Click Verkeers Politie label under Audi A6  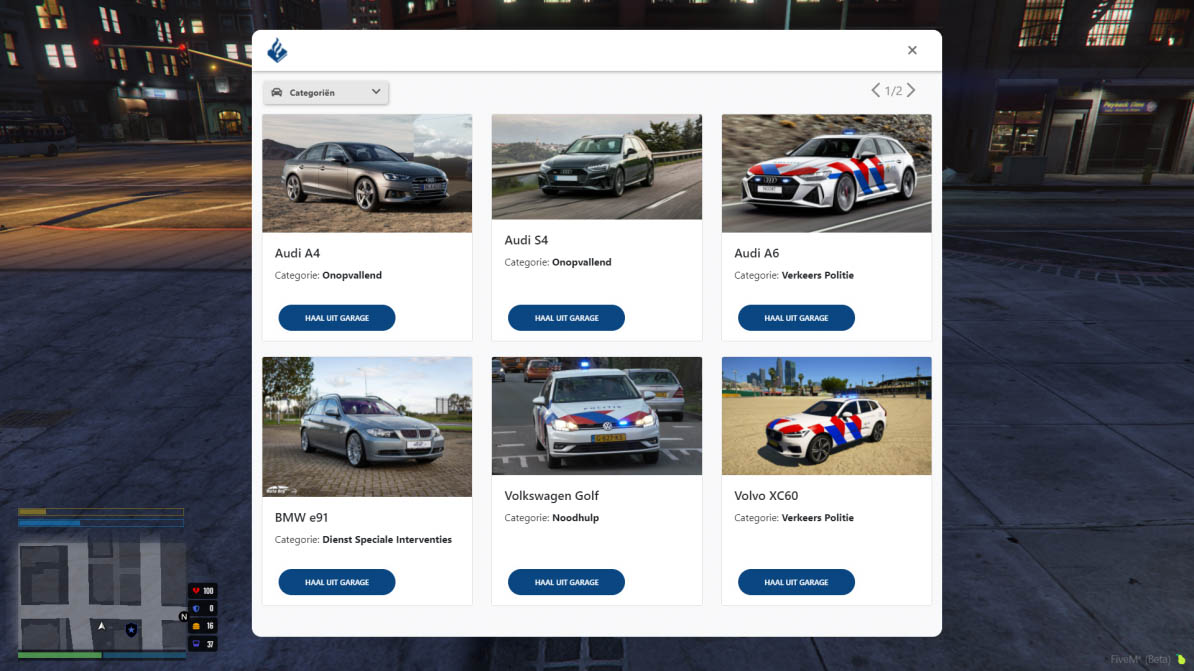[818, 275]
